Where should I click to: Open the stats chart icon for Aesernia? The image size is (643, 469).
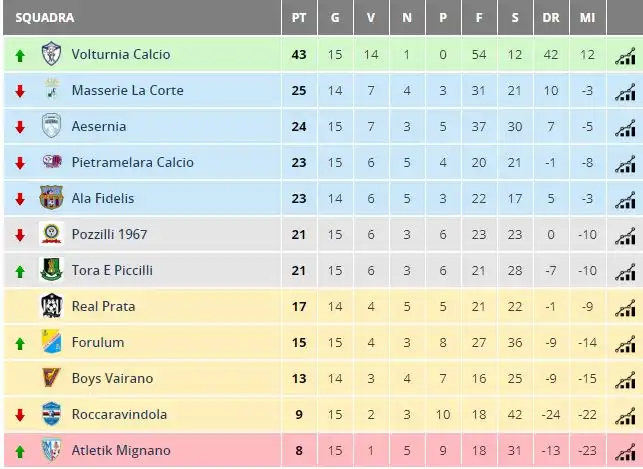coord(625,129)
